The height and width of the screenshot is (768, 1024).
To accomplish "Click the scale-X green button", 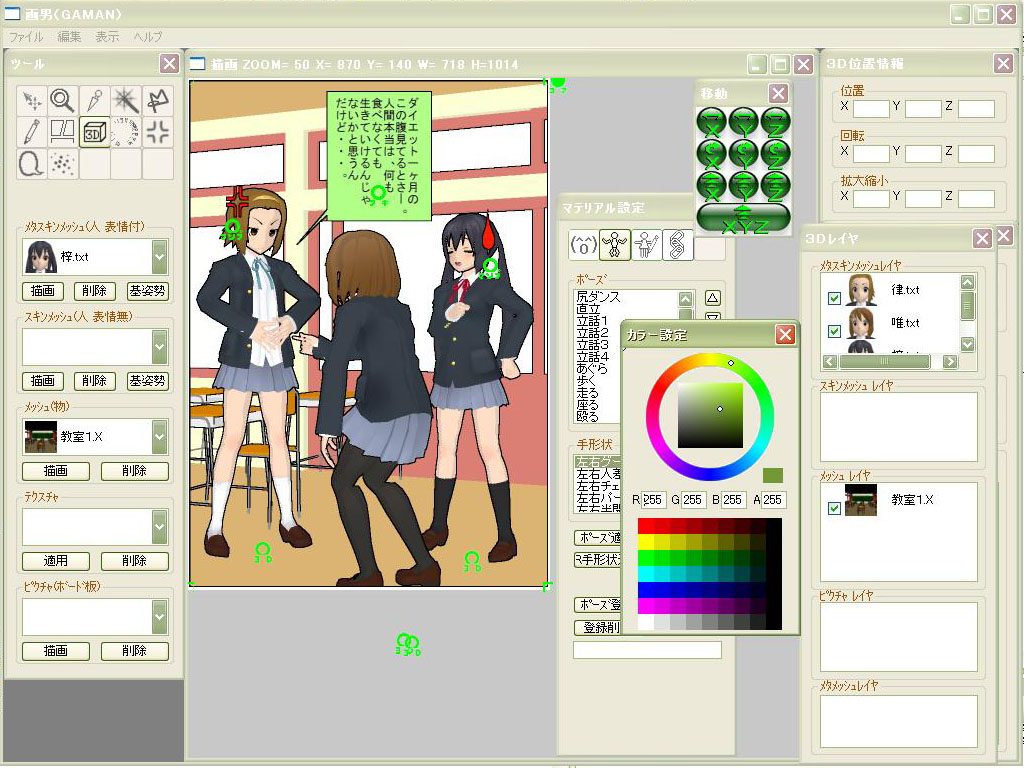I will (712, 185).
